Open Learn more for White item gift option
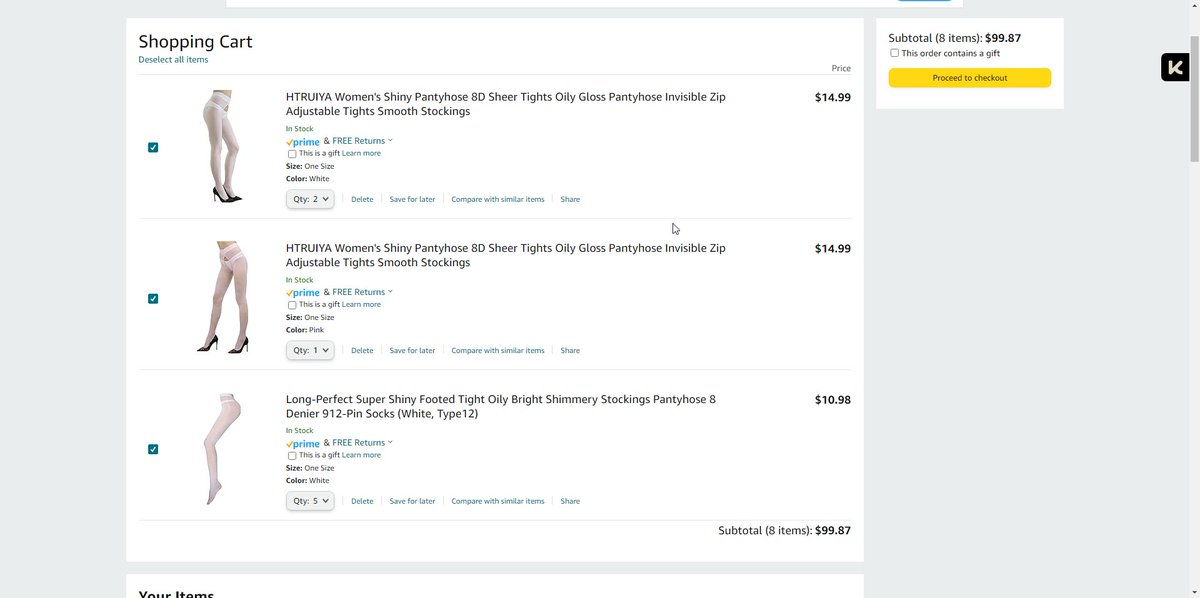 point(361,153)
